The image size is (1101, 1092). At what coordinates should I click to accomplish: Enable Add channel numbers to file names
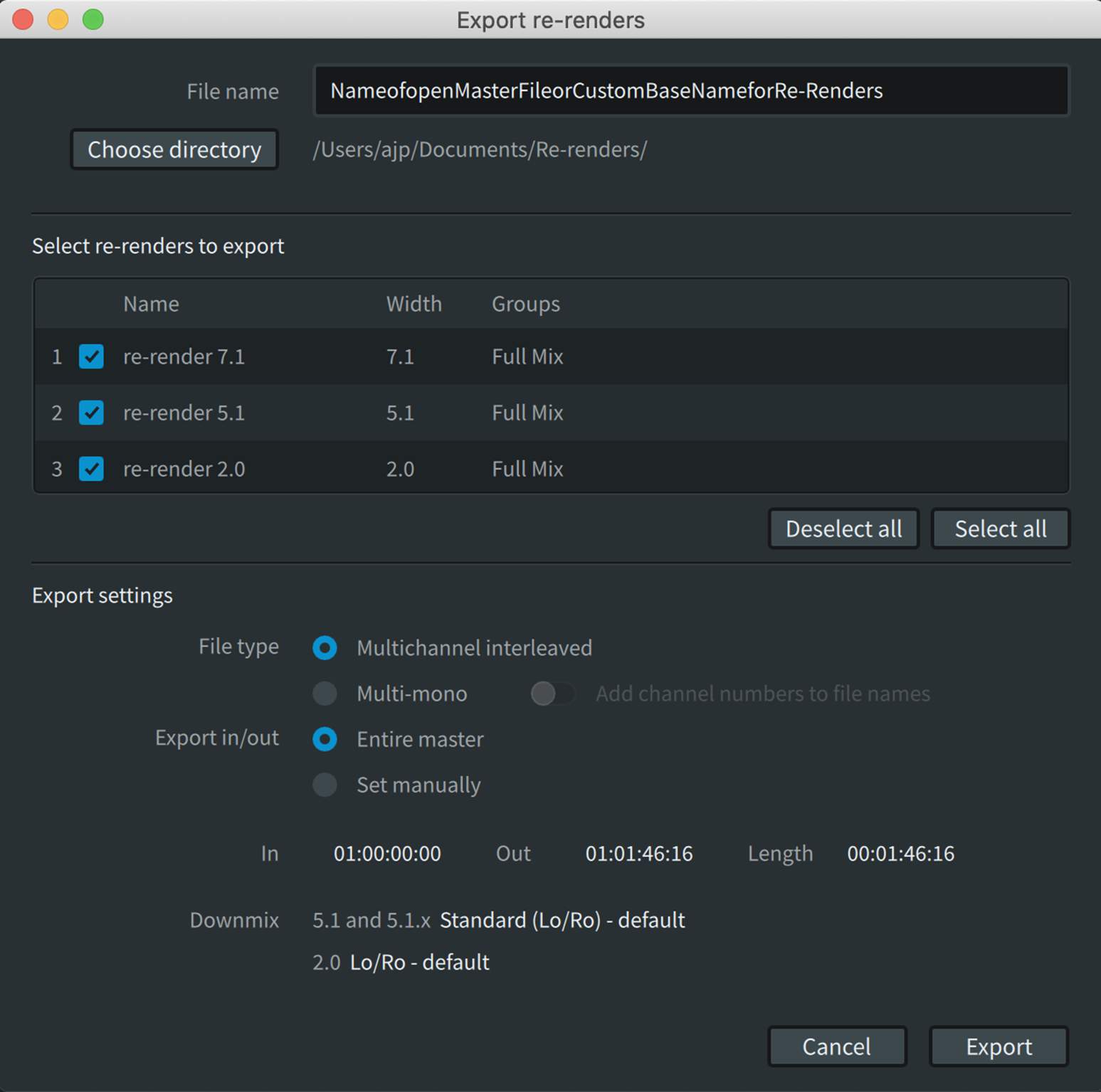tap(552, 694)
